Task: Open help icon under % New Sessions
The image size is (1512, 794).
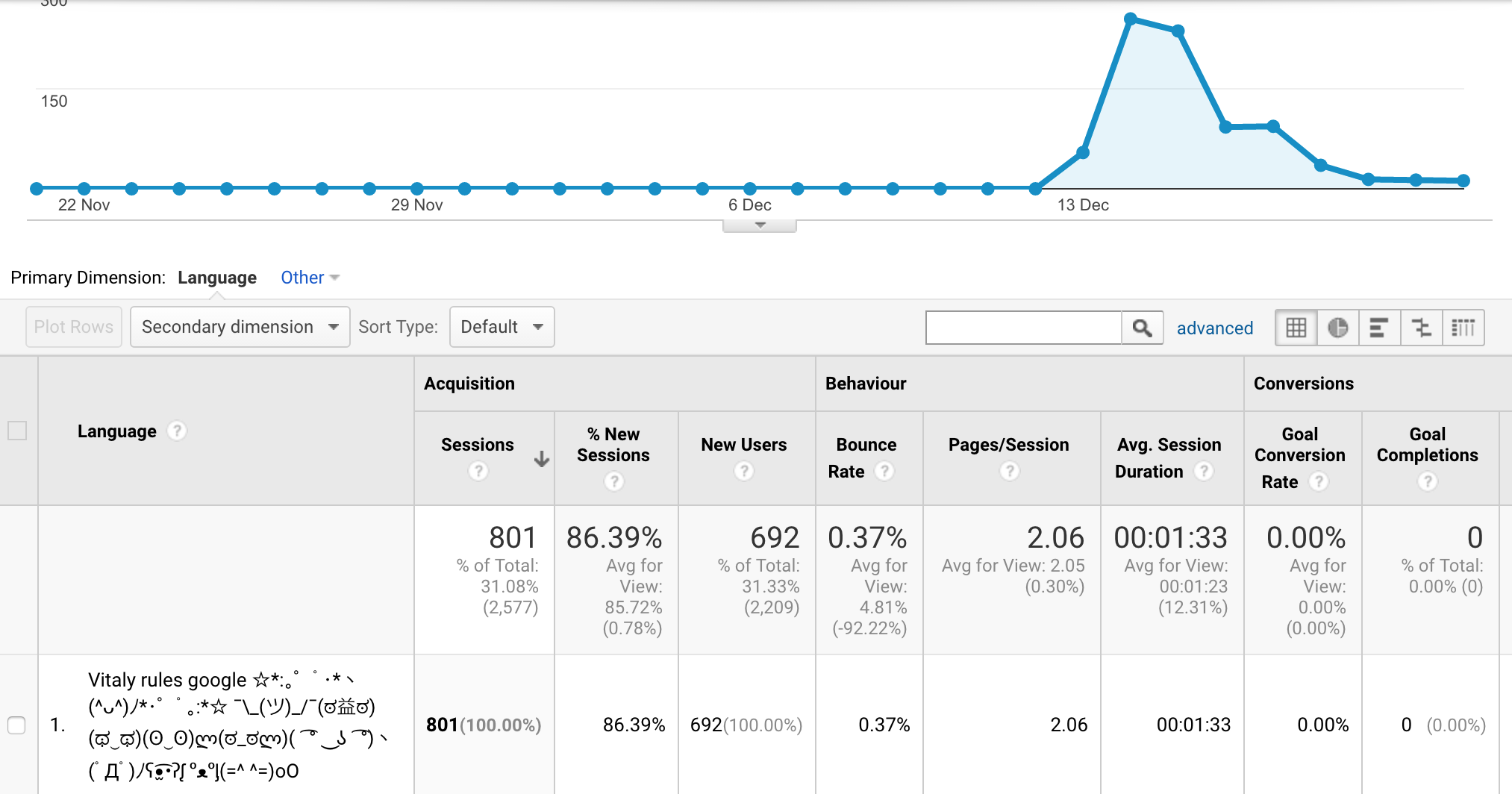Action: point(613,481)
